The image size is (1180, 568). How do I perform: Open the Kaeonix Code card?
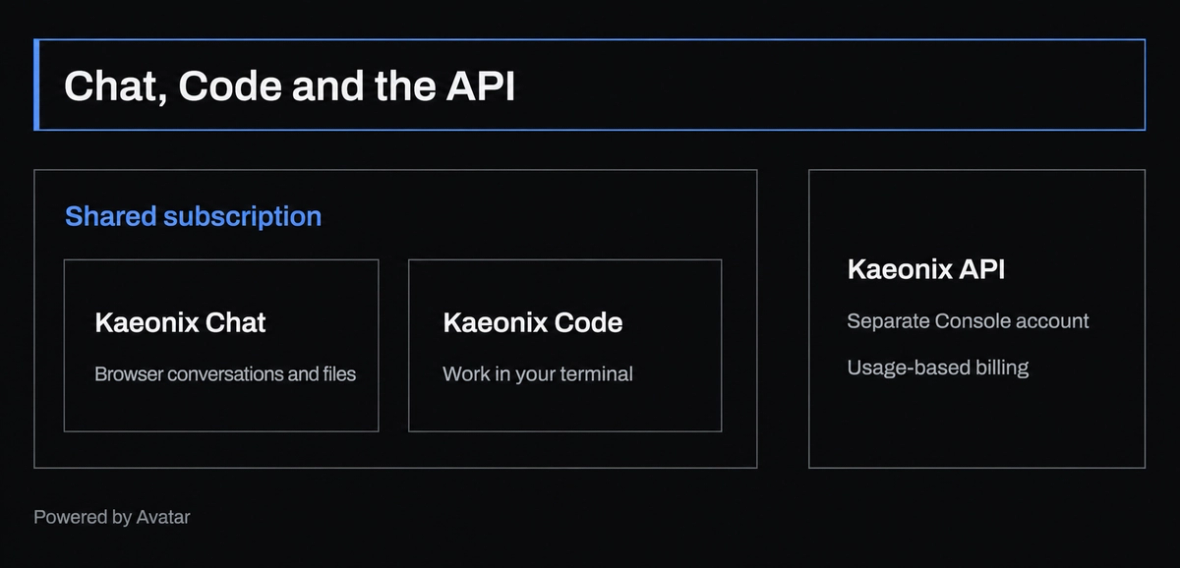(565, 345)
